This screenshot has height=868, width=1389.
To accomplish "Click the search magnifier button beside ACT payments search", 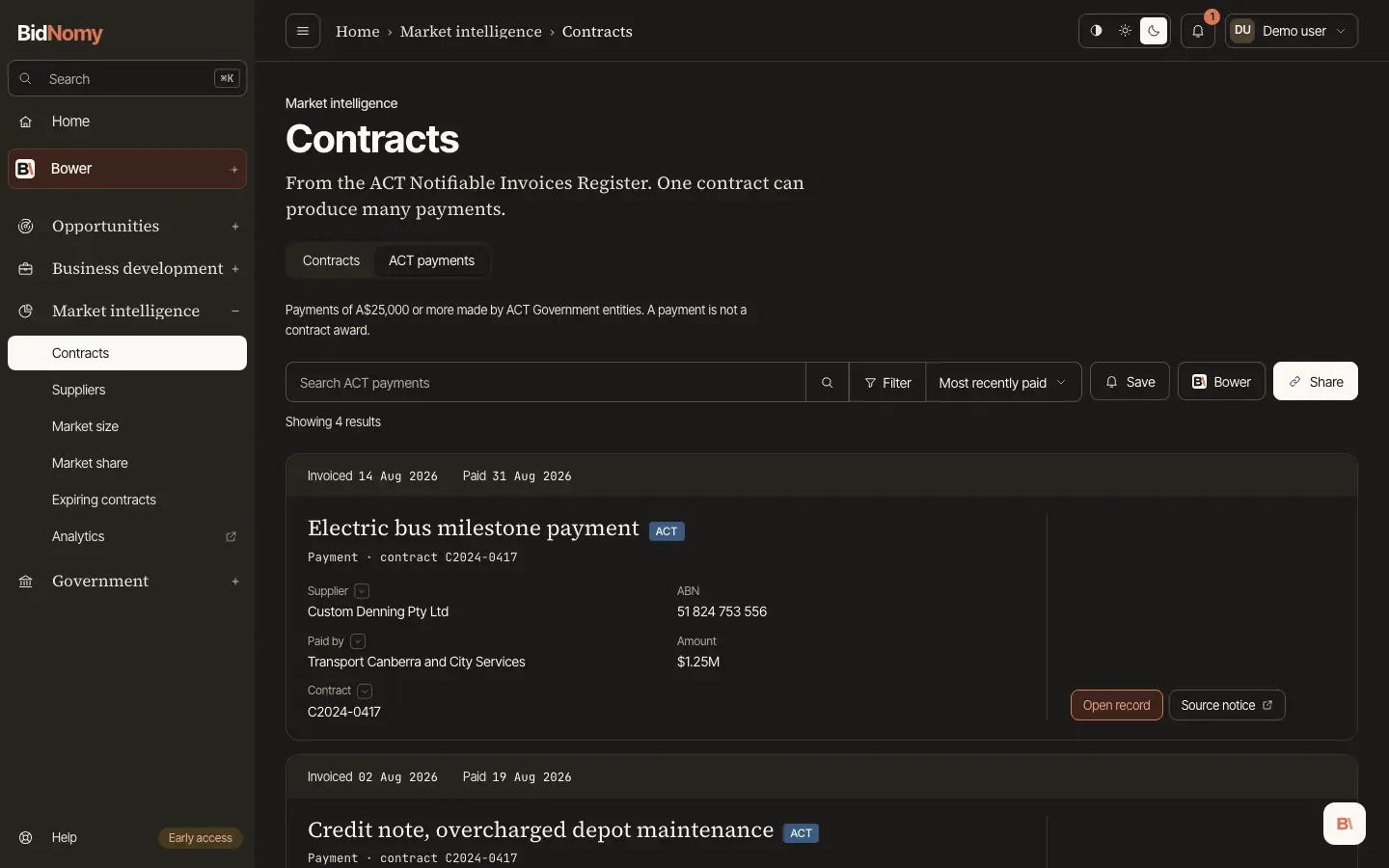I will pos(828,382).
